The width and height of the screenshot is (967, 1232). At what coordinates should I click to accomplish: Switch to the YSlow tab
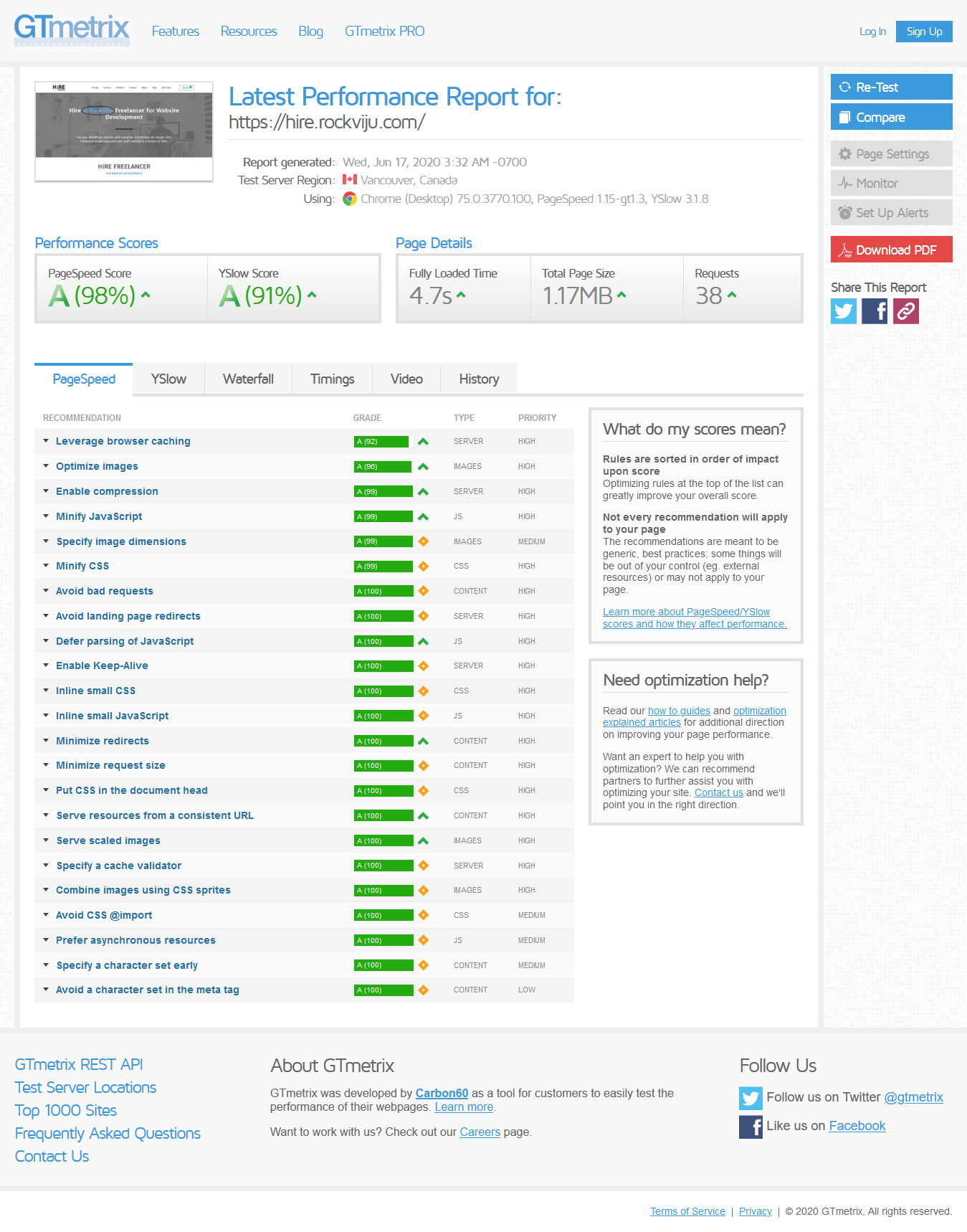tap(168, 379)
